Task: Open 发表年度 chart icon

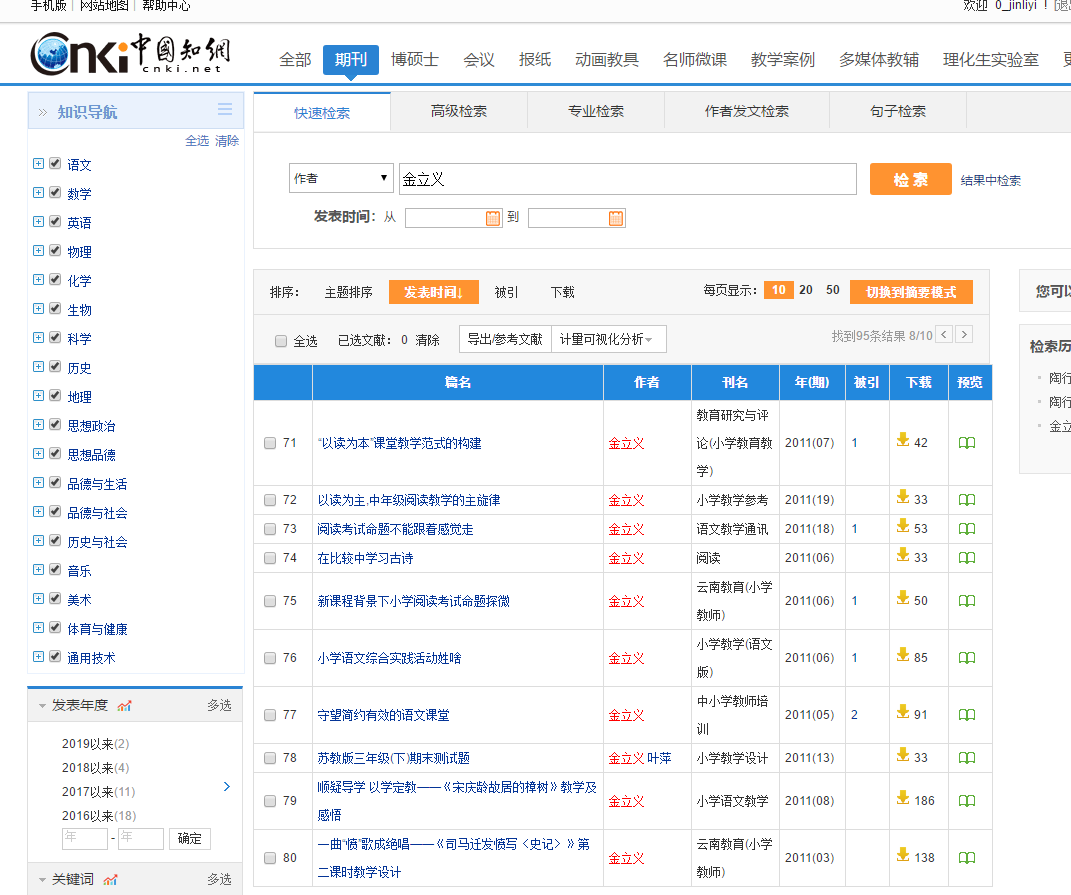Action: (x=124, y=706)
